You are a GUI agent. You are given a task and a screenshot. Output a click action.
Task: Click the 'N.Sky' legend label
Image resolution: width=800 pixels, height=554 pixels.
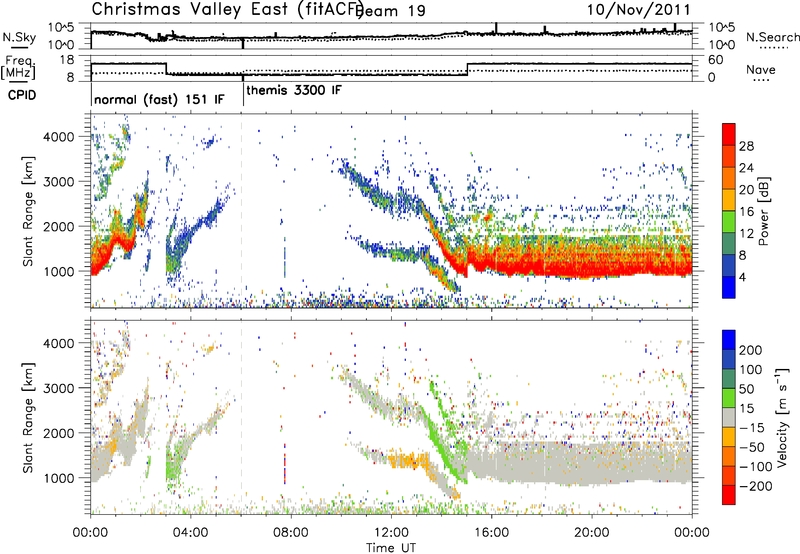[19, 37]
